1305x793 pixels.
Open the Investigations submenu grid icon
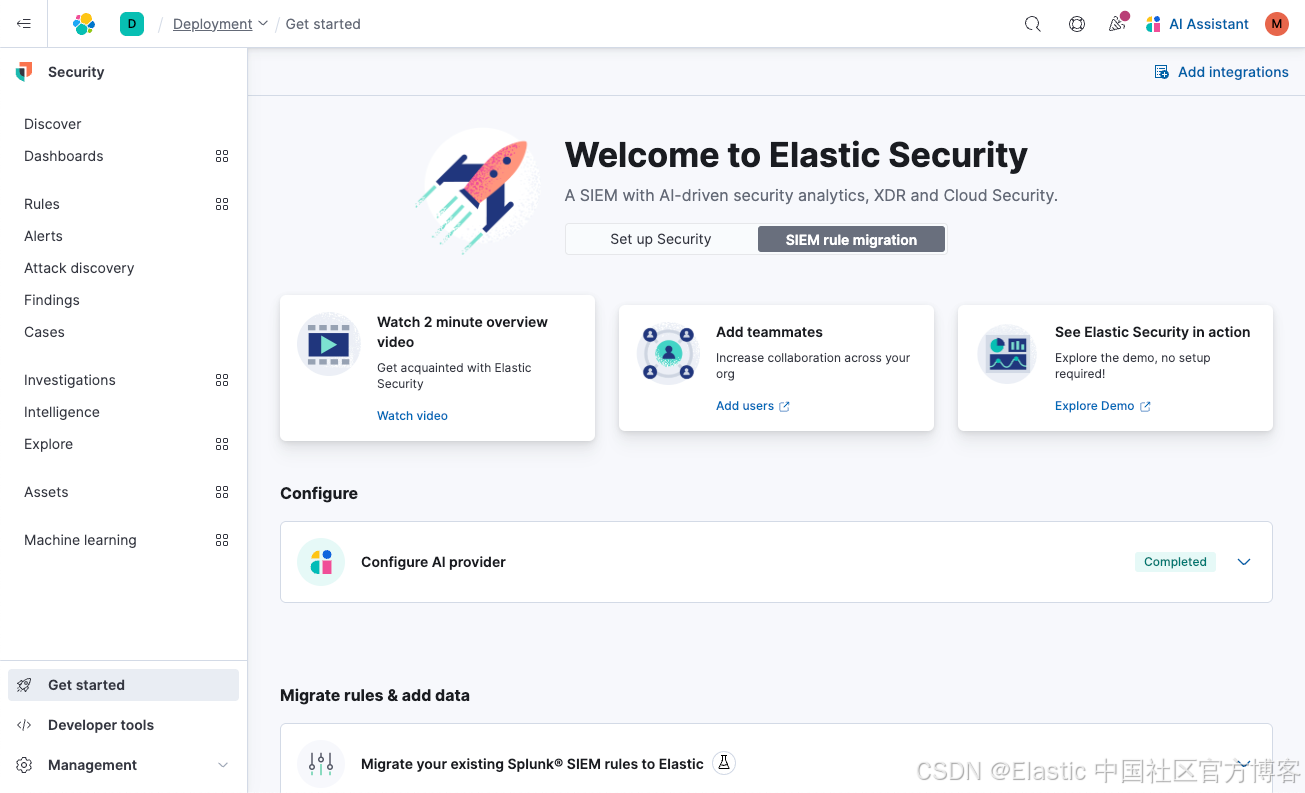[x=222, y=380]
